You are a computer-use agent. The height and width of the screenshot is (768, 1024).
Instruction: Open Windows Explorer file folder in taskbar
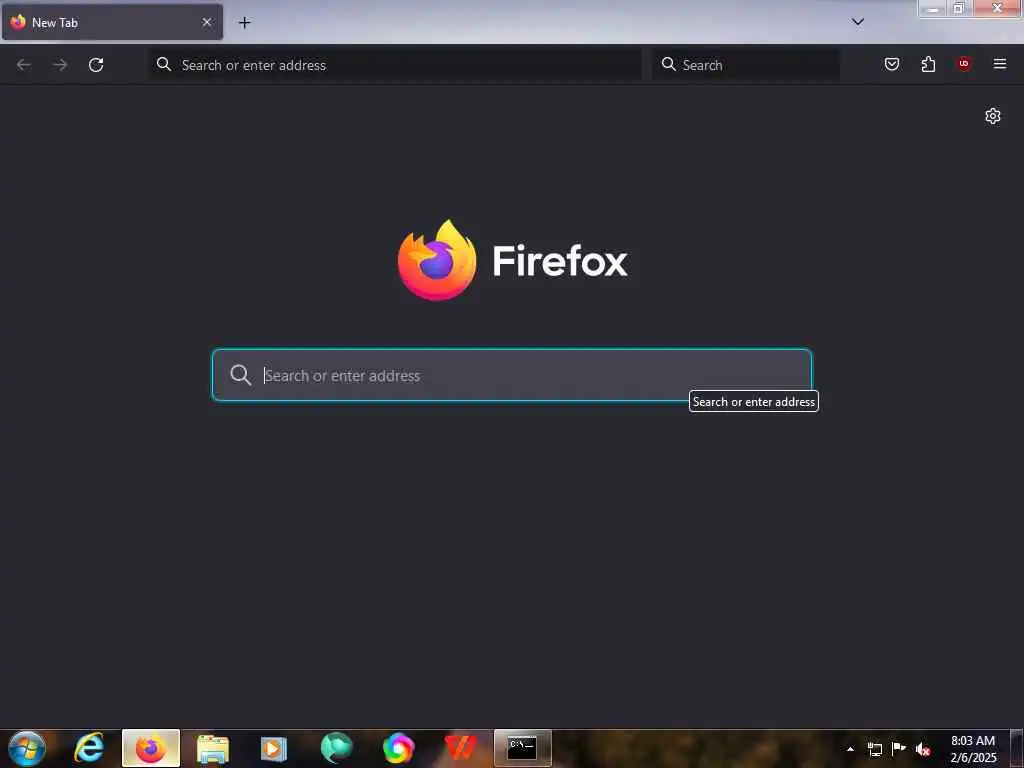[213, 749]
